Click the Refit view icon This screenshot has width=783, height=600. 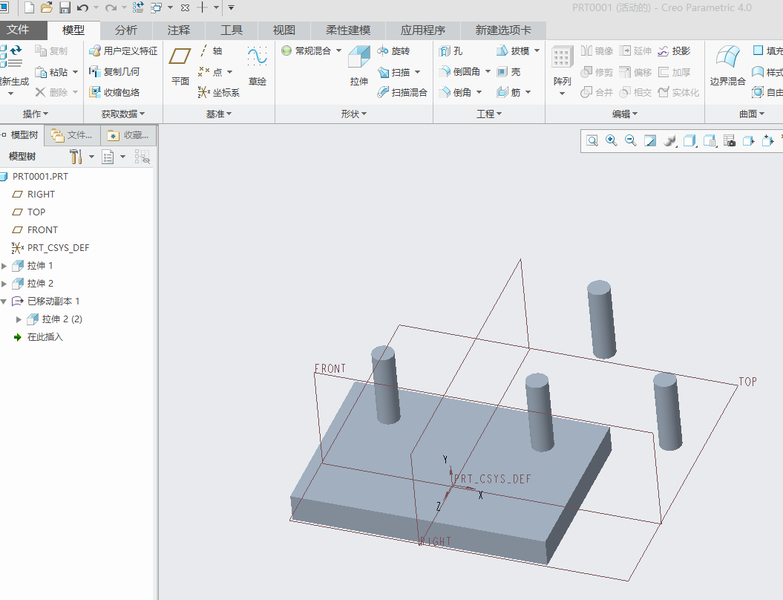click(x=592, y=141)
